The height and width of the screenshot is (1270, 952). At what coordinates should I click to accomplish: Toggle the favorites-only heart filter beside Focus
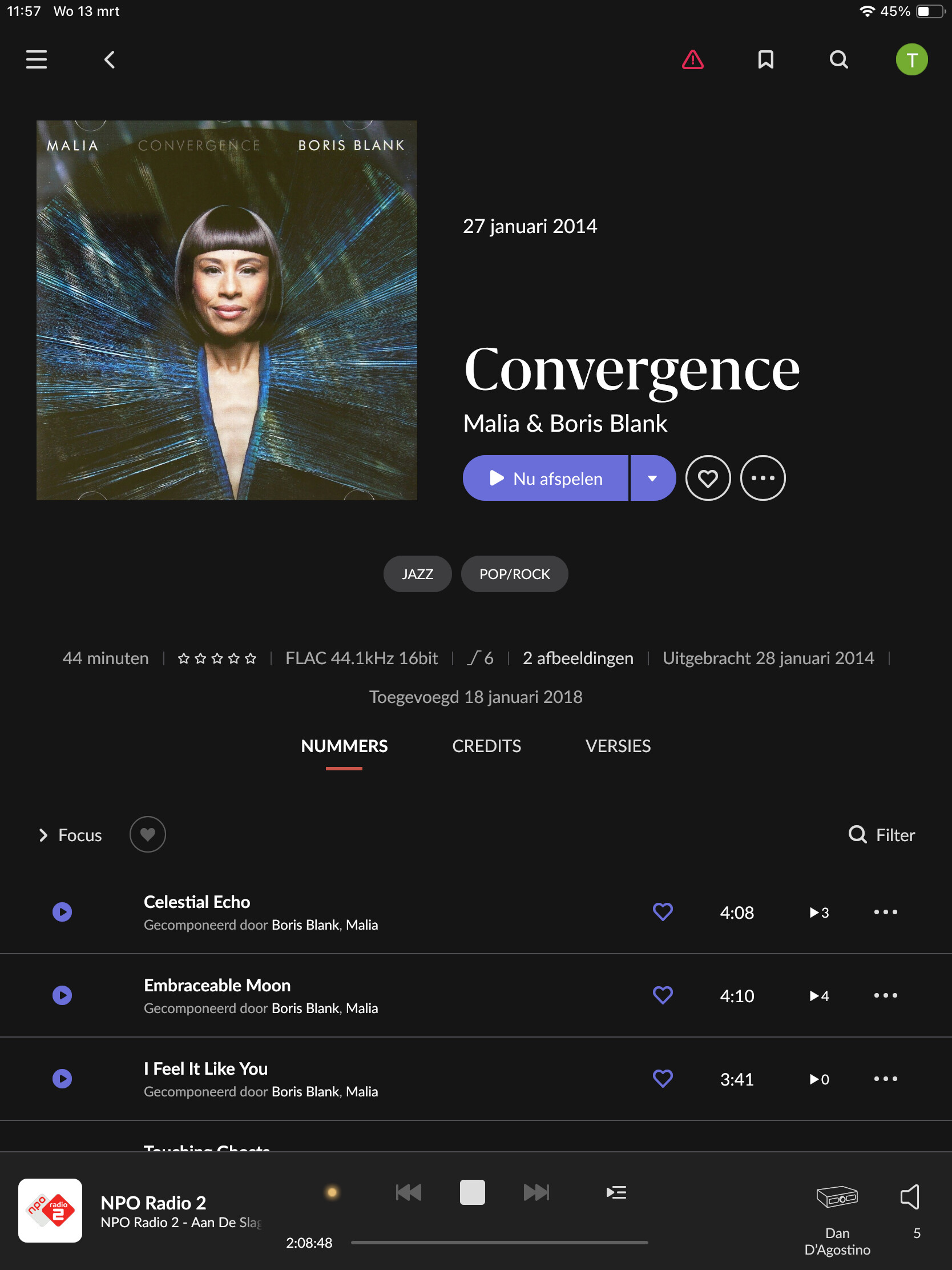[147, 834]
